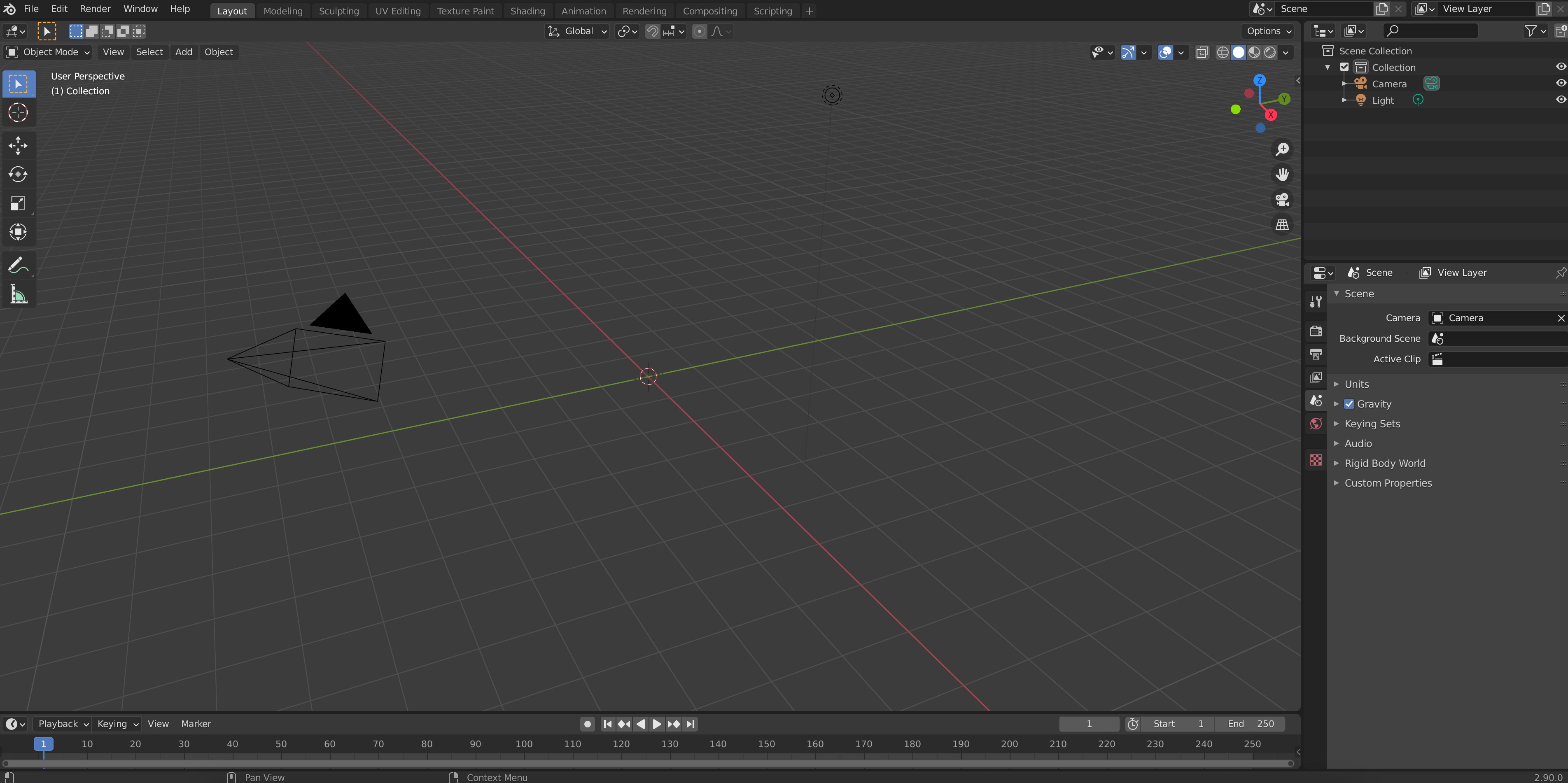Click the viewport zoom magnifier icon
The height and width of the screenshot is (783, 1568).
1283,149
